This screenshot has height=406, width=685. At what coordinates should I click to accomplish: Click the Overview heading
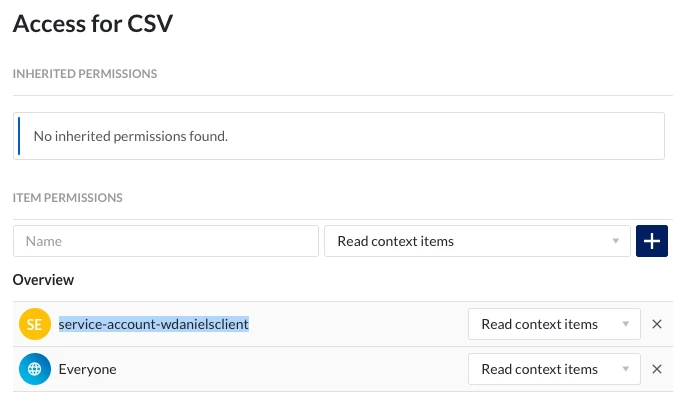(x=43, y=280)
